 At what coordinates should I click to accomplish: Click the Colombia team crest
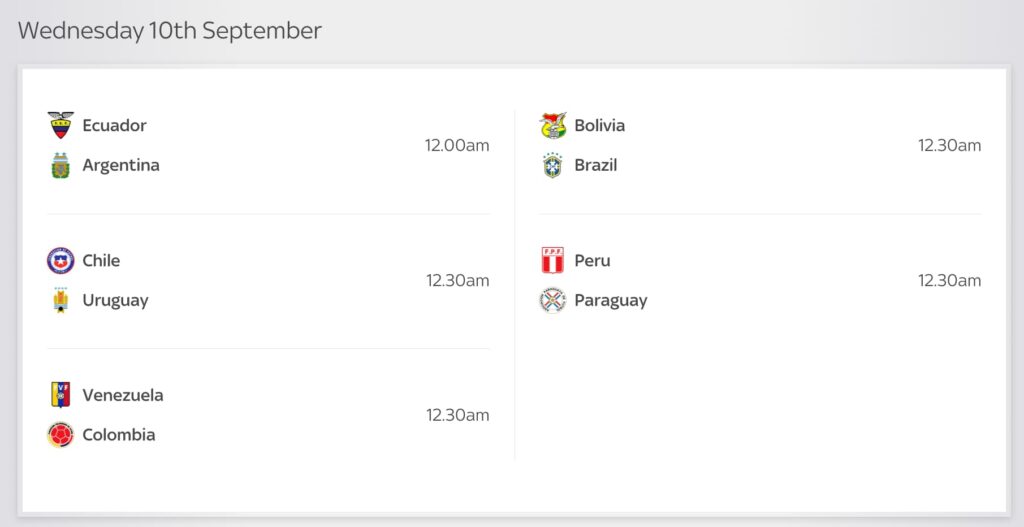pos(61,435)
